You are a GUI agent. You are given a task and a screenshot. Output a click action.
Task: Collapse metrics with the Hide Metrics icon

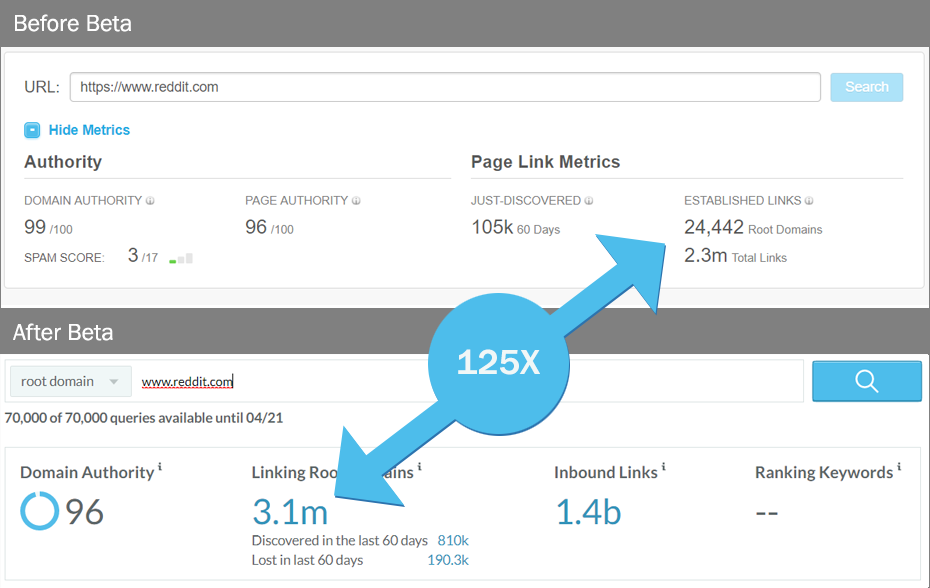coord(32,130)
